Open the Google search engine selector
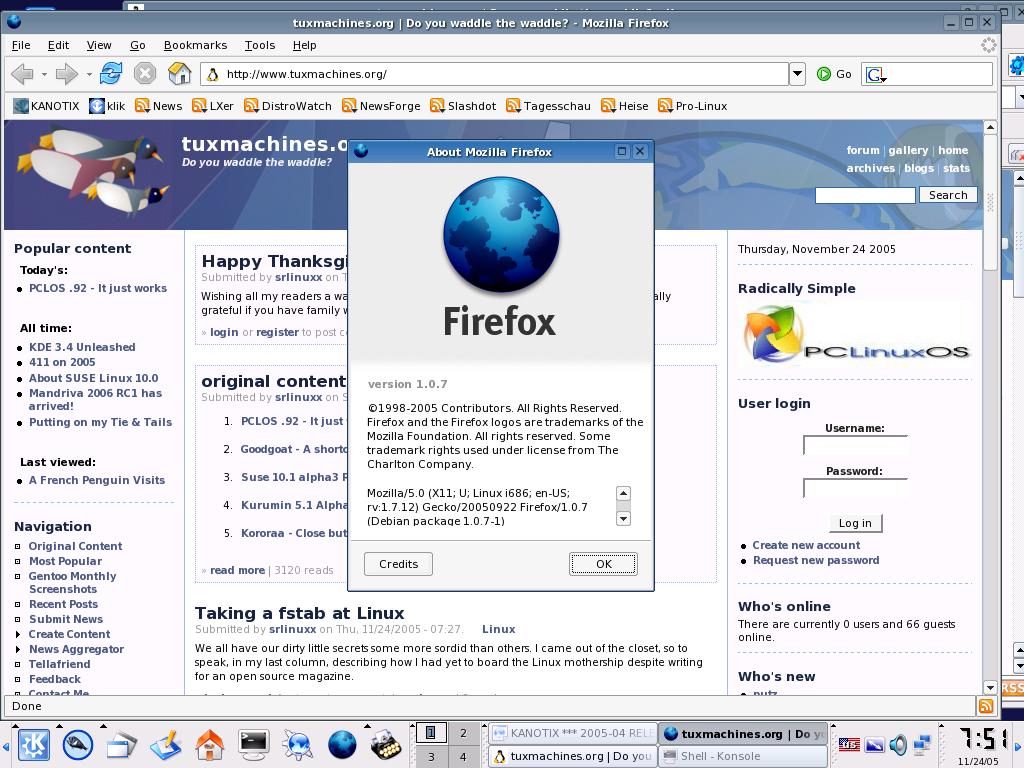Screen dimensions: 1024x768 876,74
